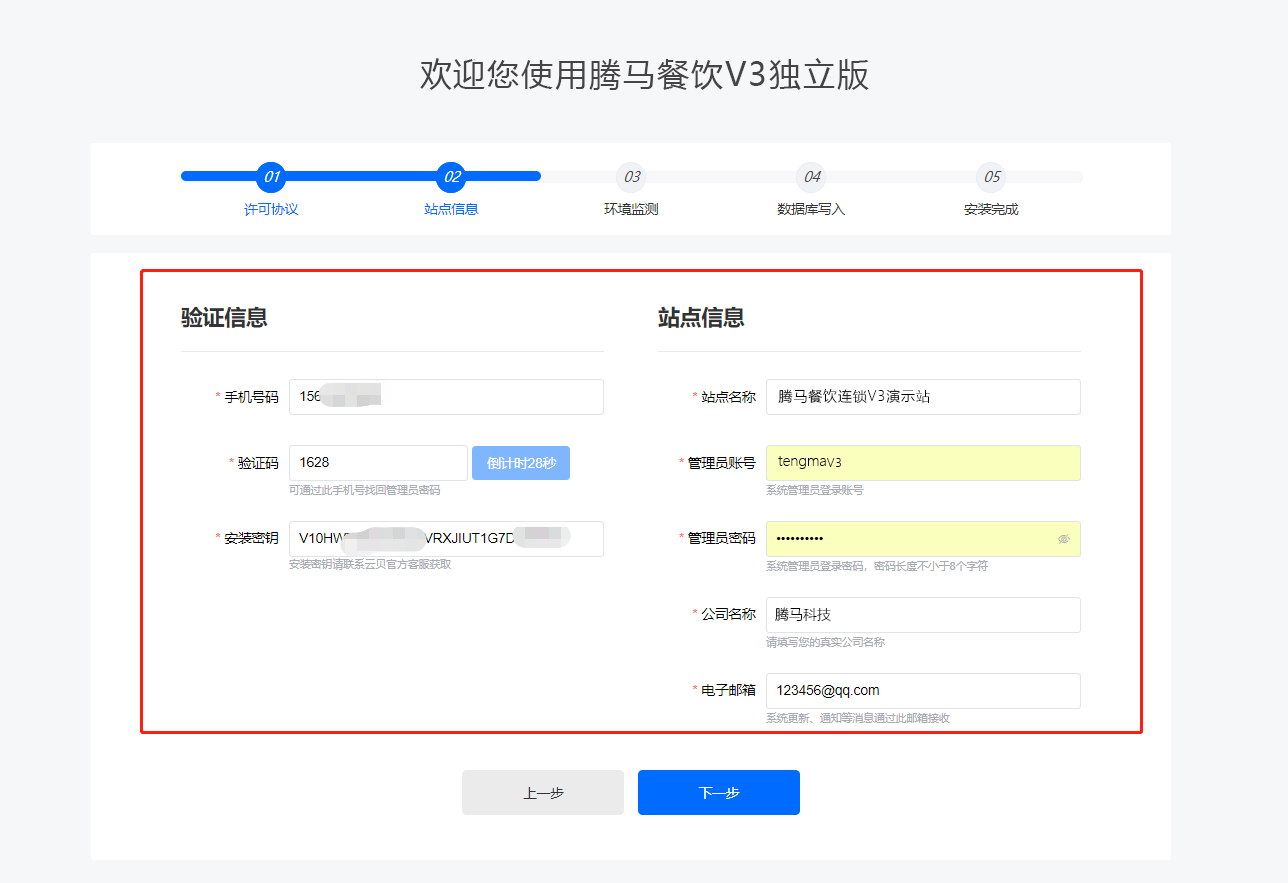This screenshot has width=1288, height=883.
Task: Click step 01 circle in progress bar
Action: pos(271,177)
